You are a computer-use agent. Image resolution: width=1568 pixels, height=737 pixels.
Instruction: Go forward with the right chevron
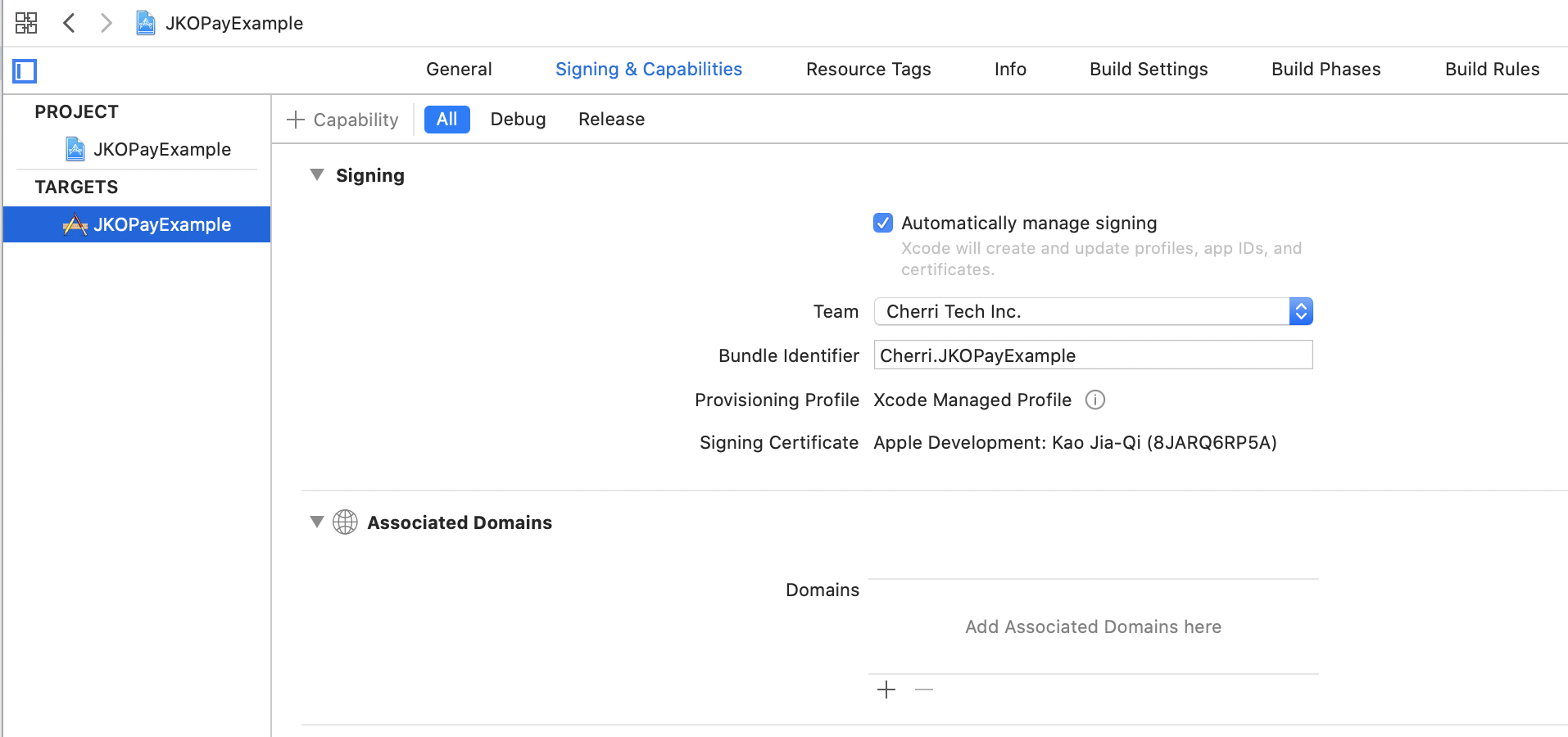coord(106,23)
